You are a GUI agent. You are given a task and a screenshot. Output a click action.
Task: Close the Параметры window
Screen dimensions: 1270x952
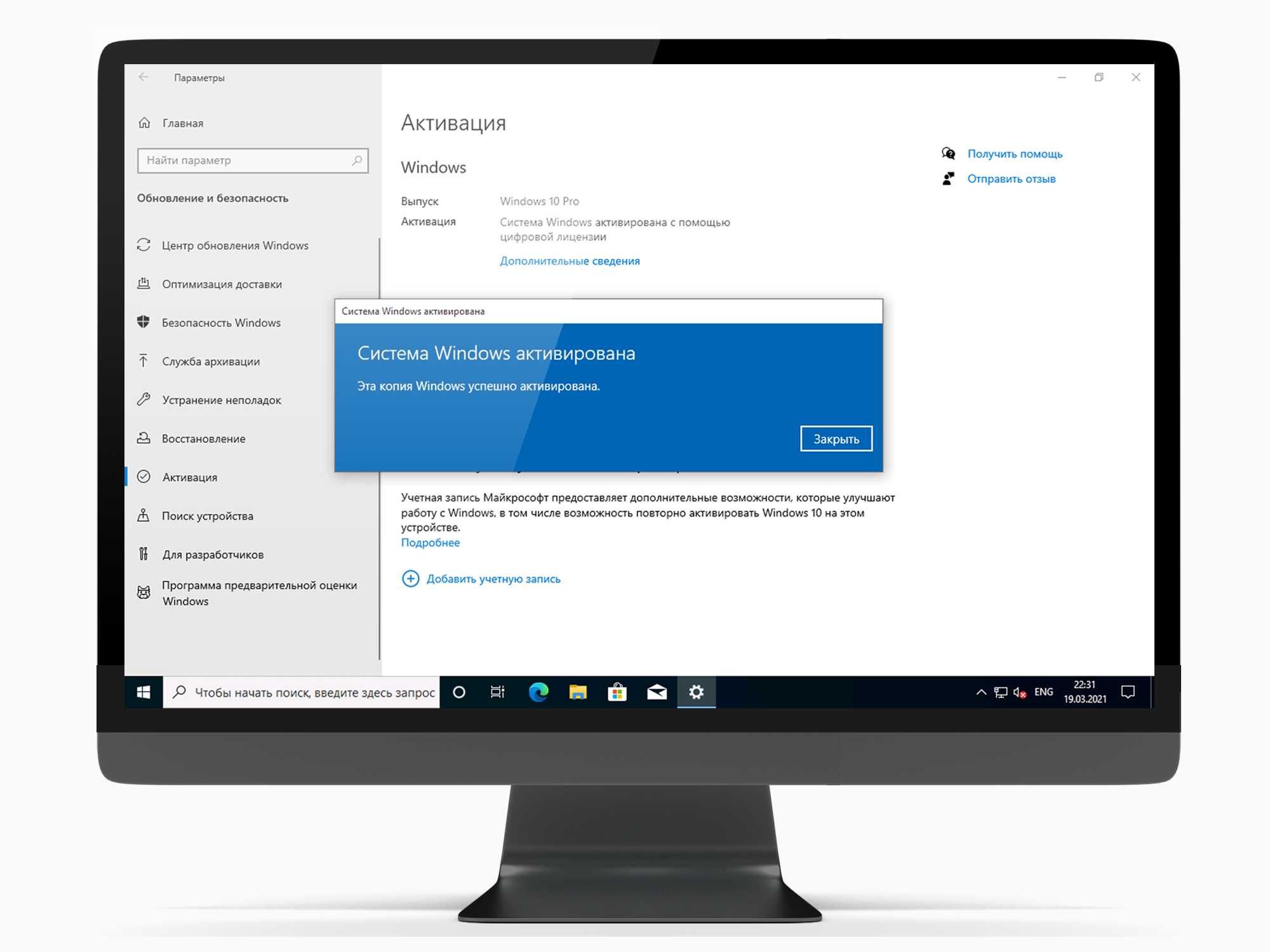coord(1136,77)
